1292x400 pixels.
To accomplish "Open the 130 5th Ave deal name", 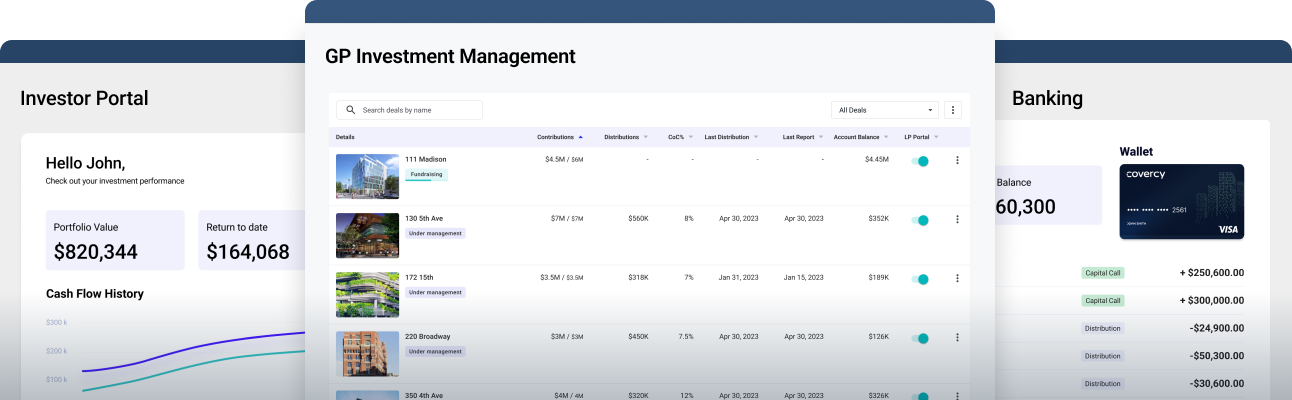I will pyautogui.click(x=426, y=218).
